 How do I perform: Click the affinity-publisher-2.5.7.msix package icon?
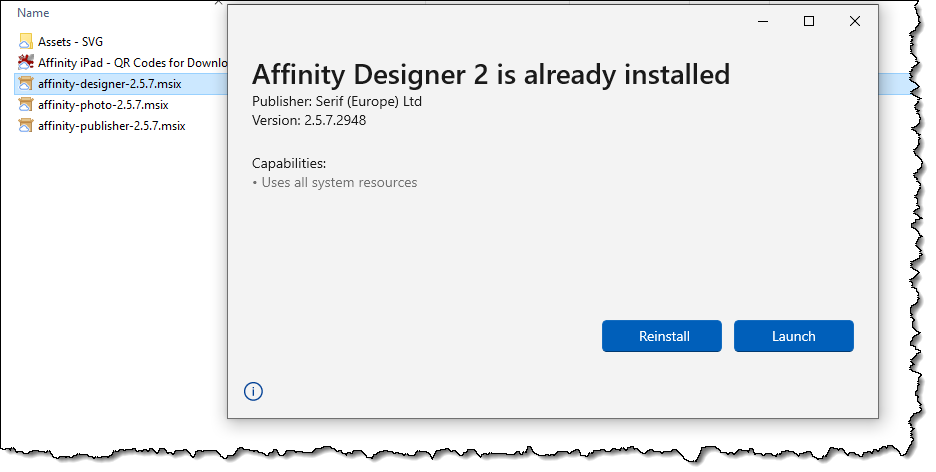point(26,125)
